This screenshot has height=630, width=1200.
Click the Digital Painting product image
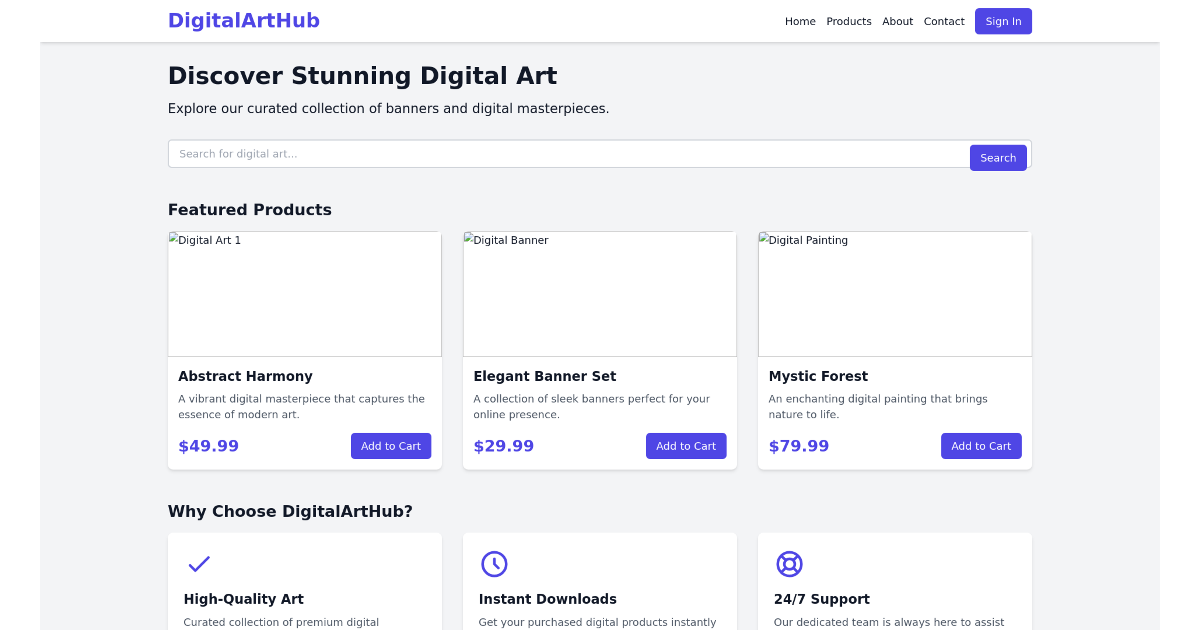coord(894,293)
